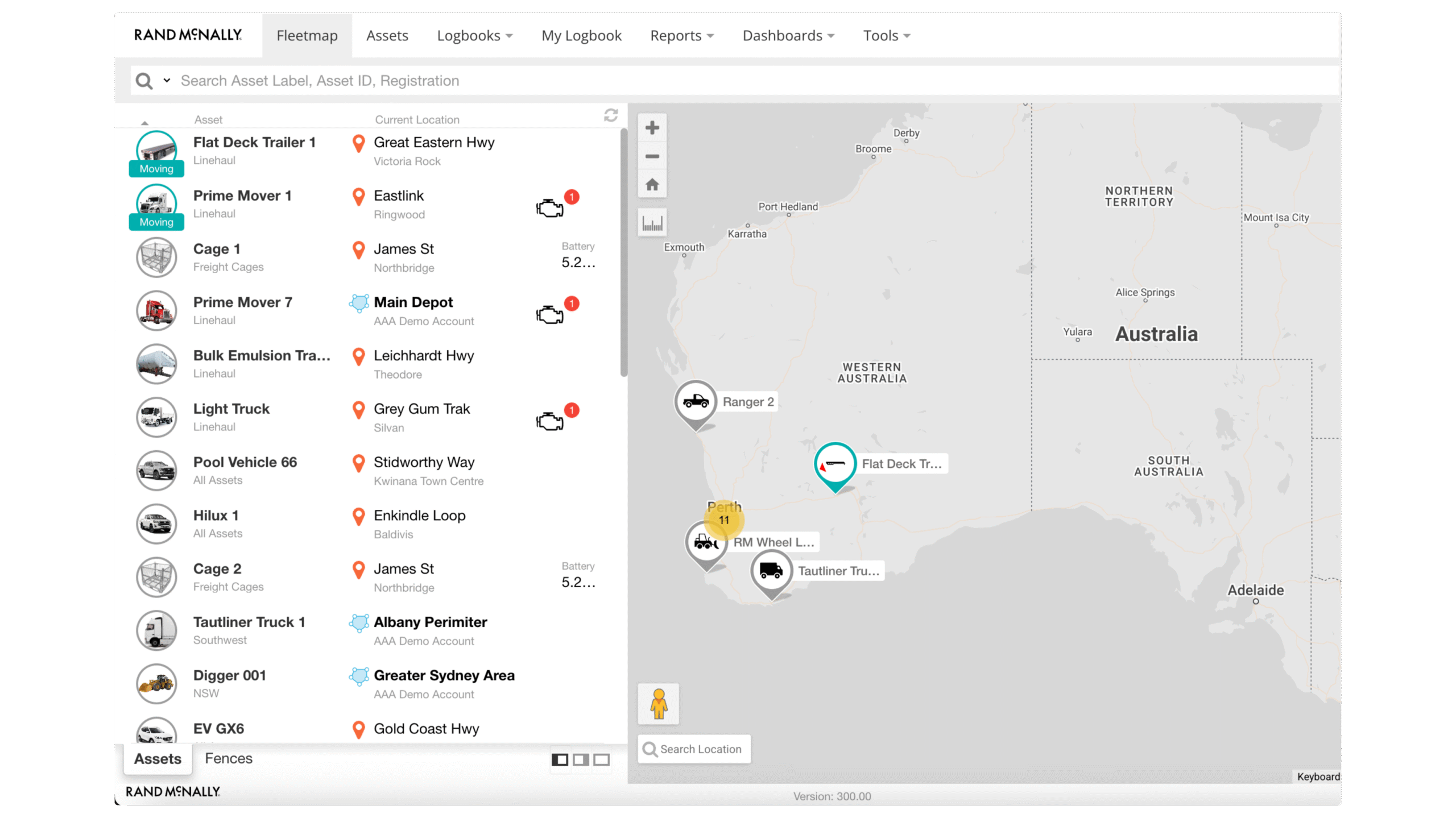
Task: Select the Hilux 1 asset name
Action: click(x=216, y=516)
